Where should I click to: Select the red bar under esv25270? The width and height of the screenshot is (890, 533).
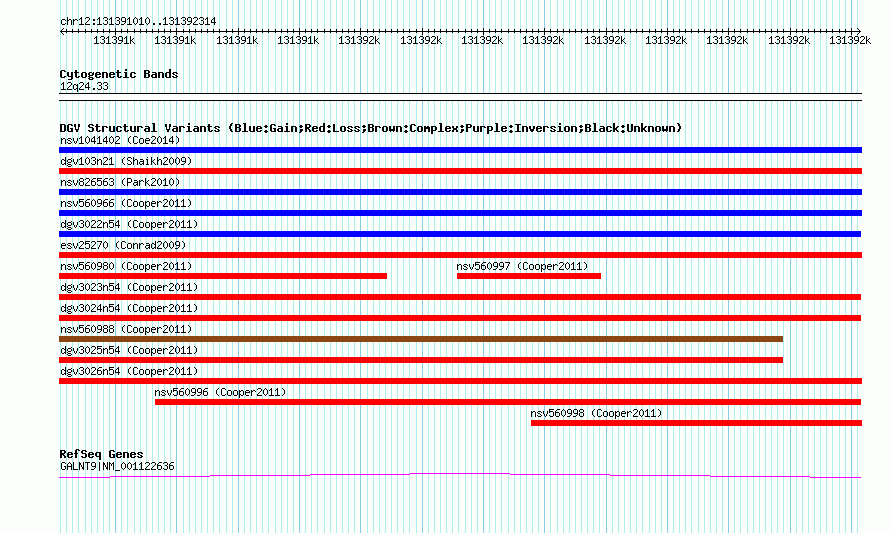click(460, 255)
